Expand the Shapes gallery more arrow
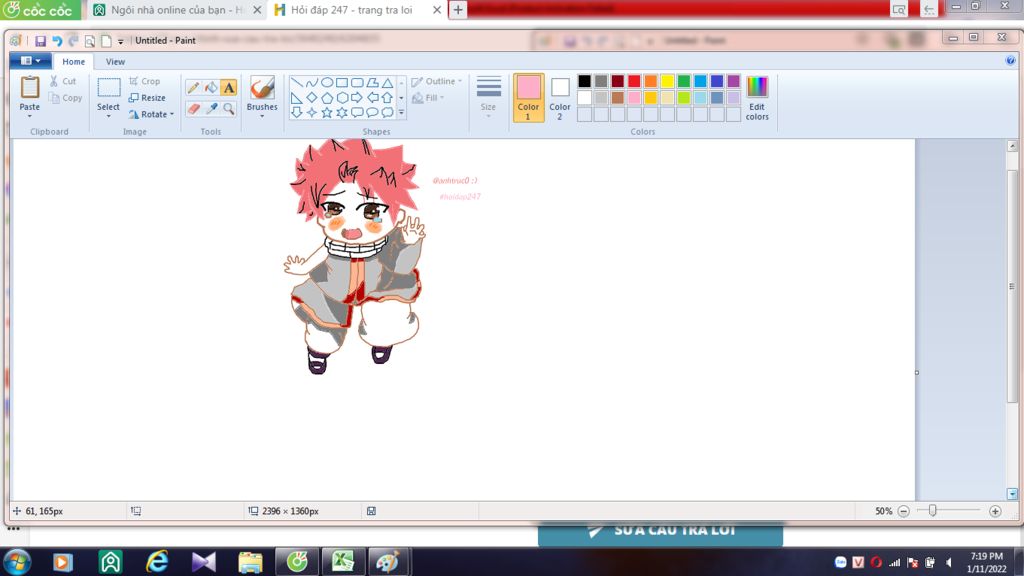The image size is (1024, 576). [x=401, y=113]
